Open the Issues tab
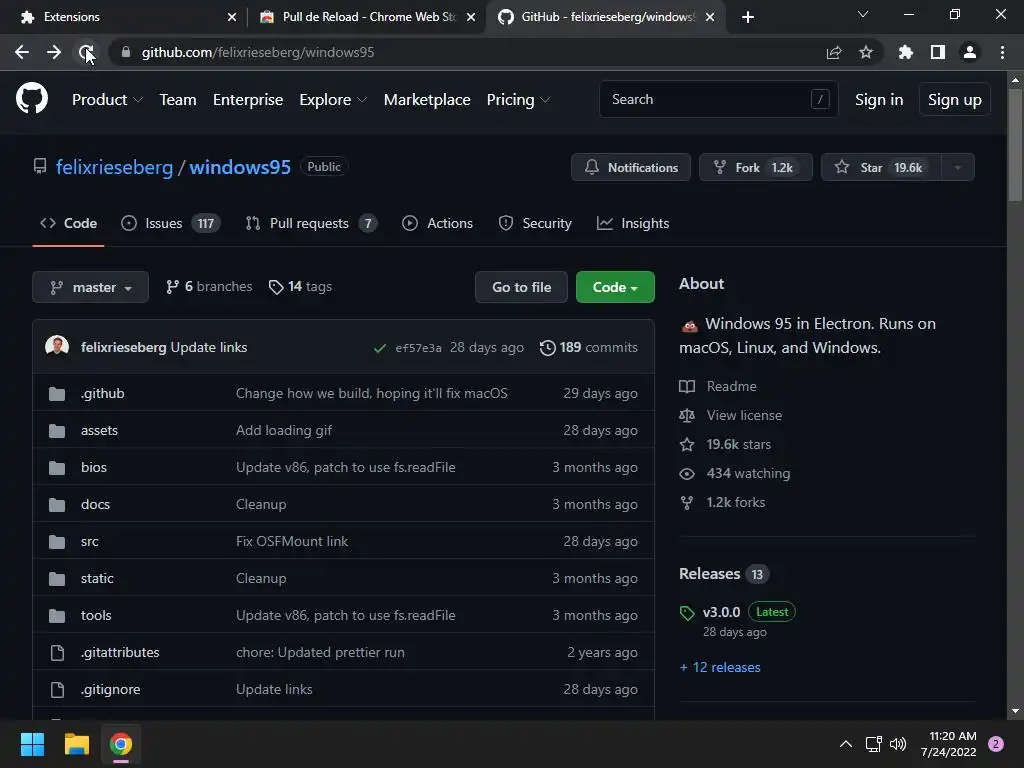This screenshot has width=1024, height=768. tap(170, 223)
